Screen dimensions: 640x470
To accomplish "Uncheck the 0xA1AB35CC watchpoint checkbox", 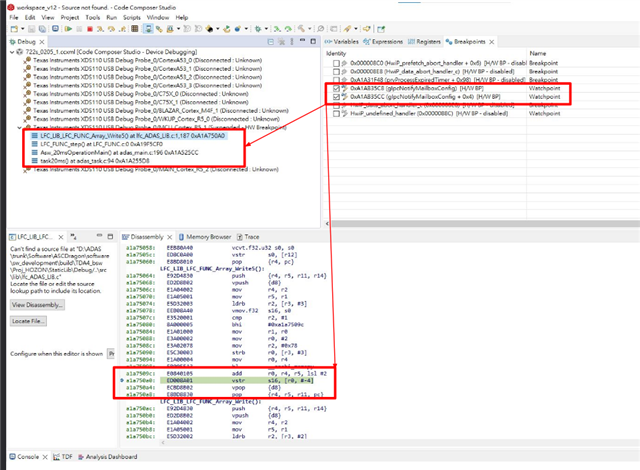I will 336,97.
